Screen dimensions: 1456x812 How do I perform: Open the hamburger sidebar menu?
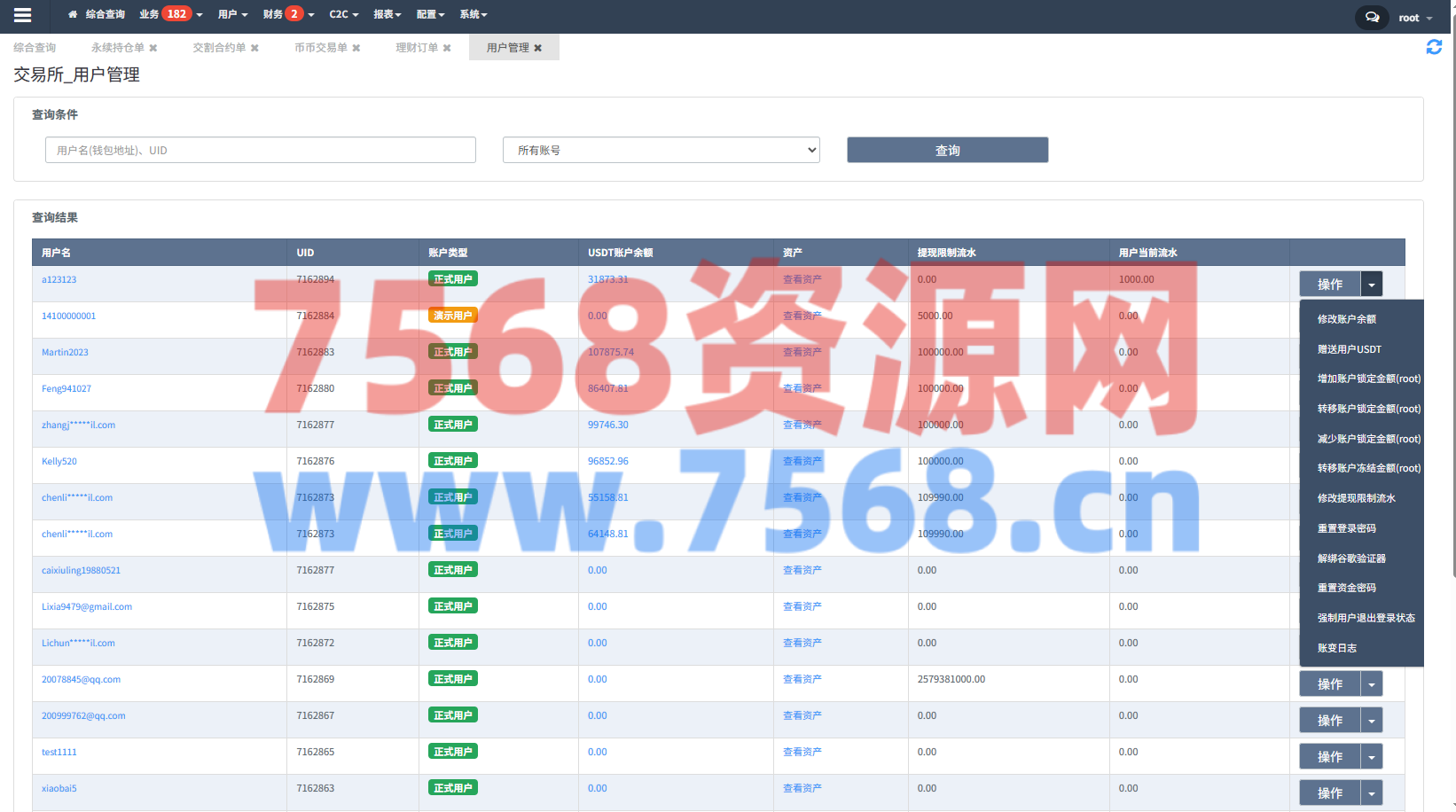pyautogui.click(x=23, y=15)
